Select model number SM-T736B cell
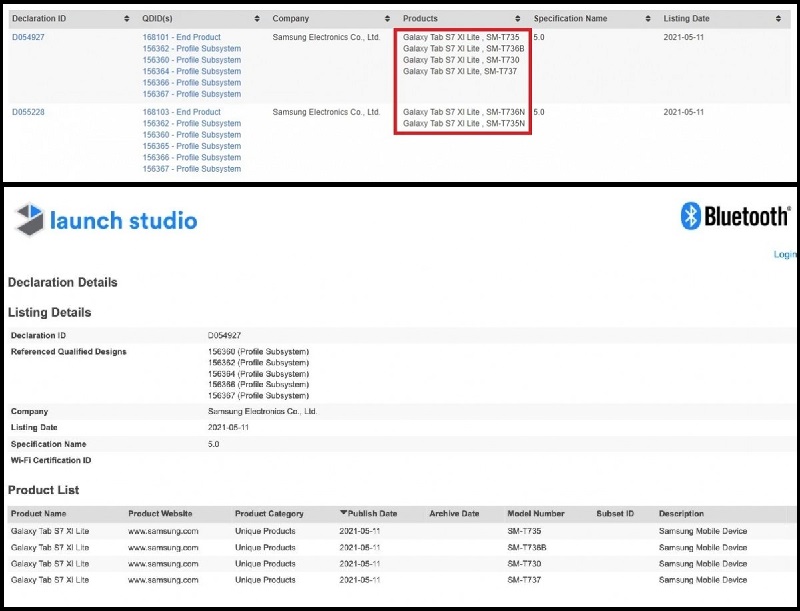Viewport: 800px width, 611px height. pos(527,547)
